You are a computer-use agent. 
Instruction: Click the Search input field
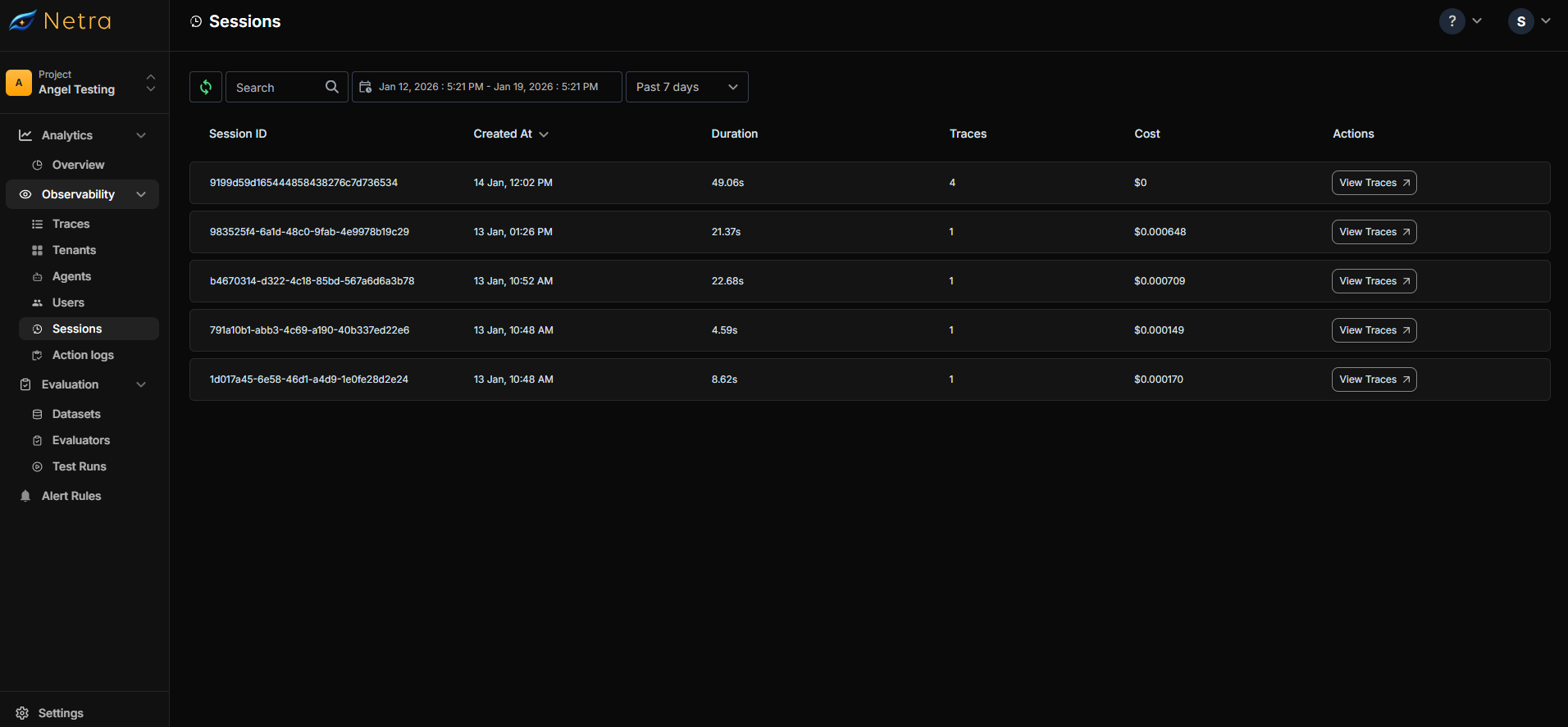[287, 87]
